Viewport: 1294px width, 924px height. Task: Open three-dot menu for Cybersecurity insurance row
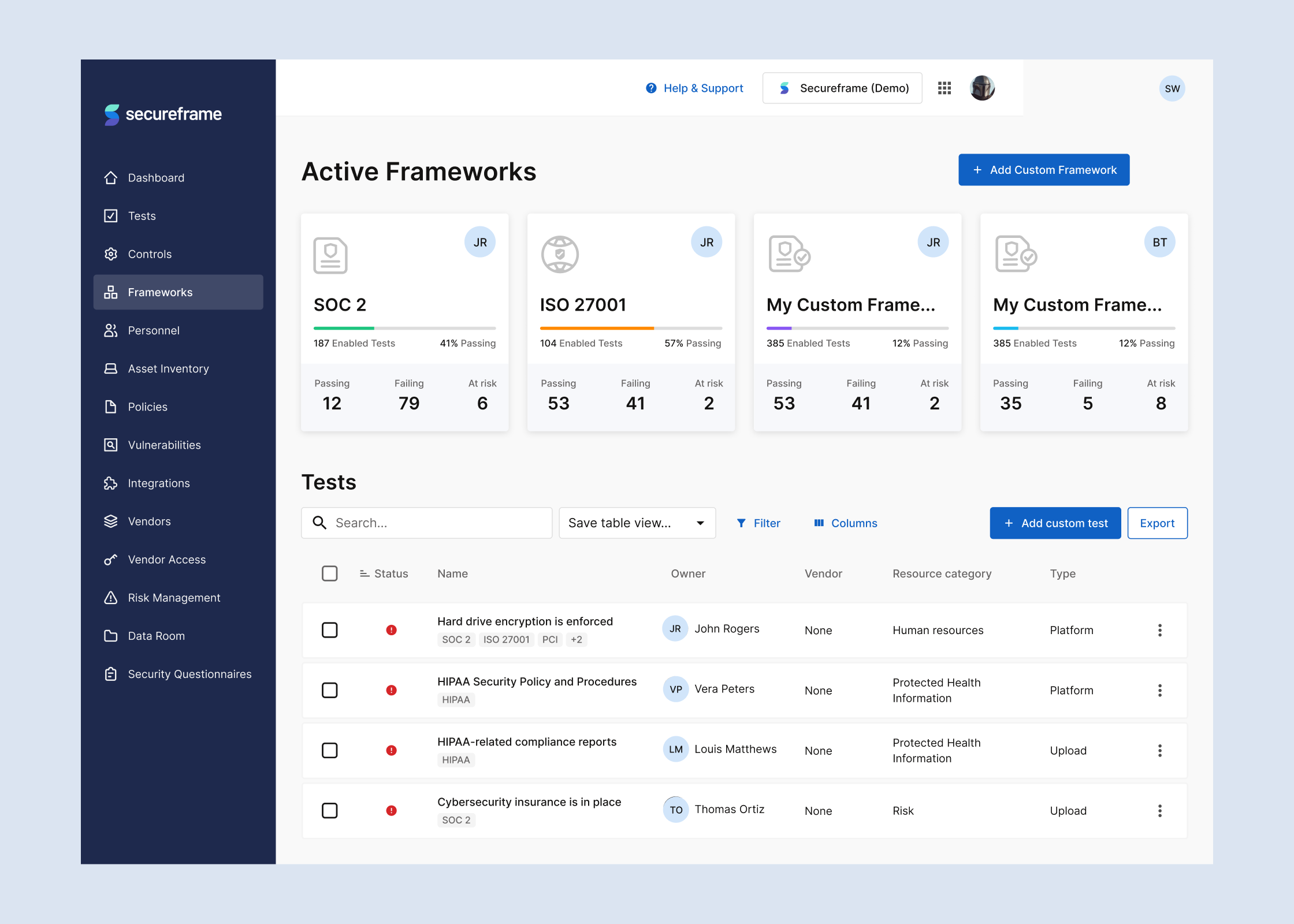[1159, 811]
